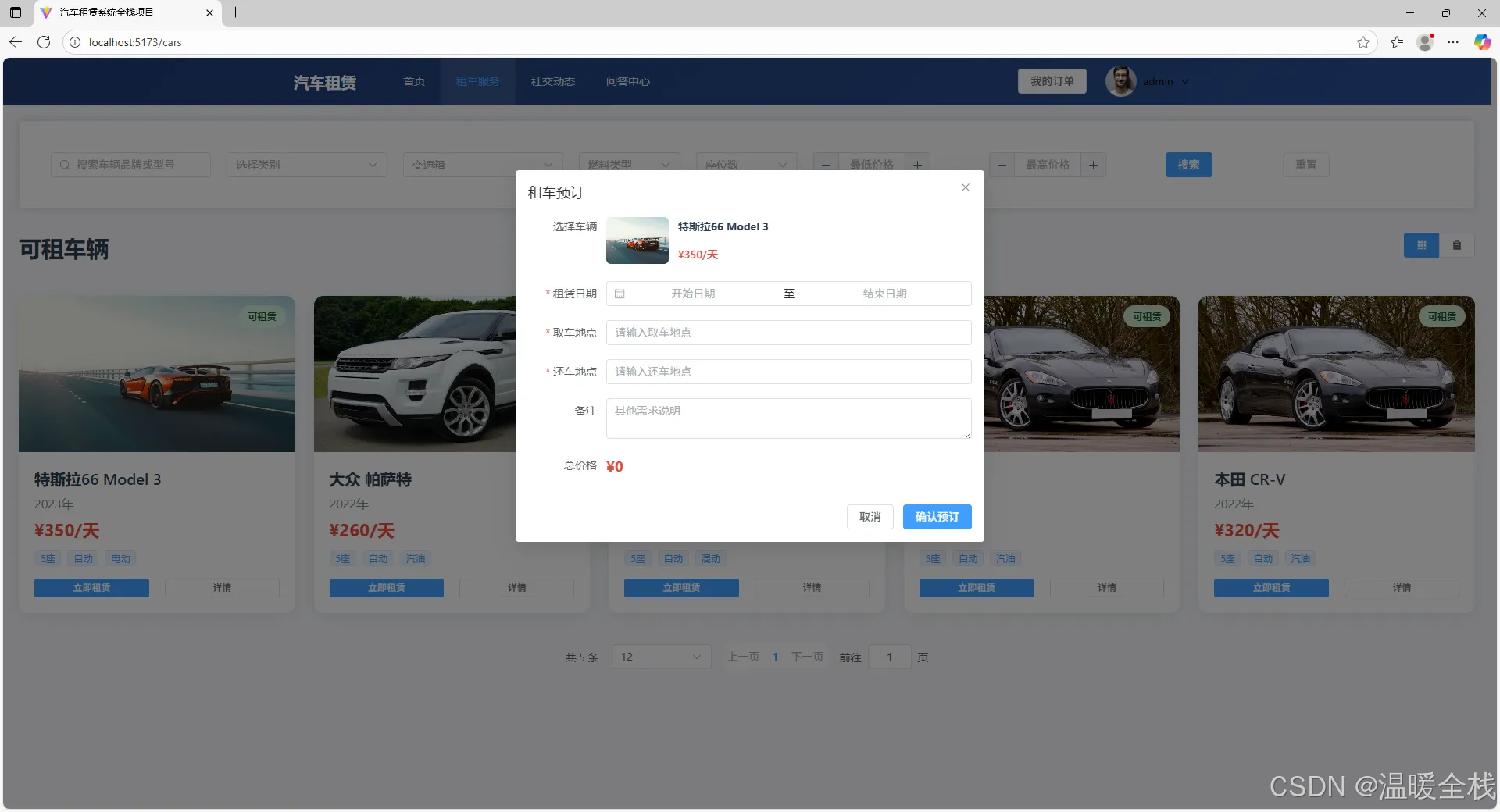Bookmark page with star icon
The width and height of the screenshot is (1500, 812).
[1363, 42]
